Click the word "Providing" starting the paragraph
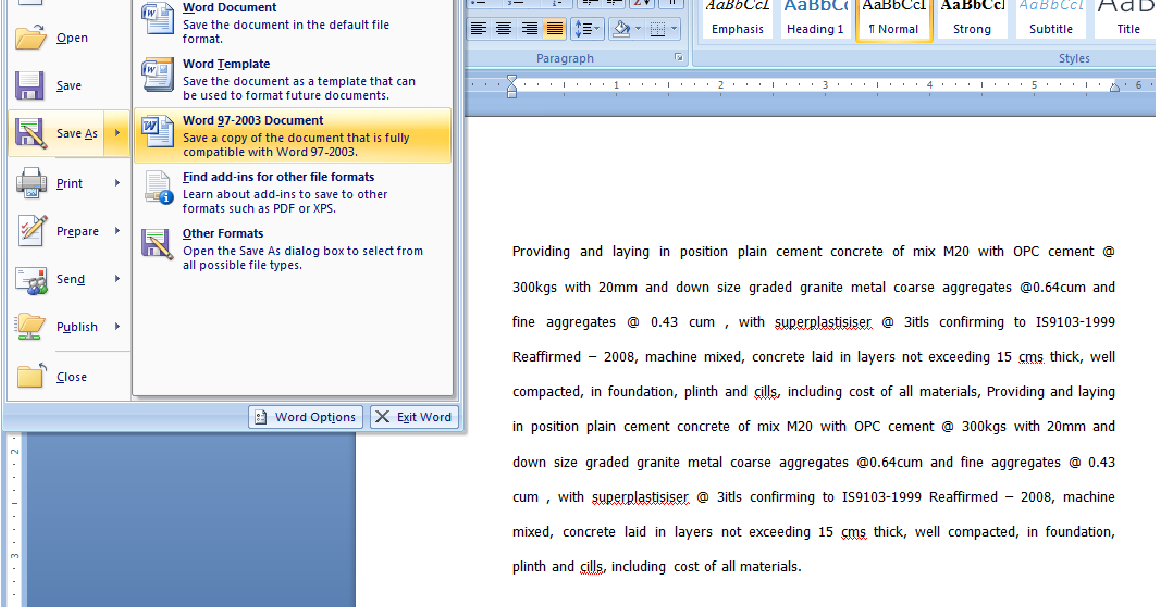 point(541,252)
